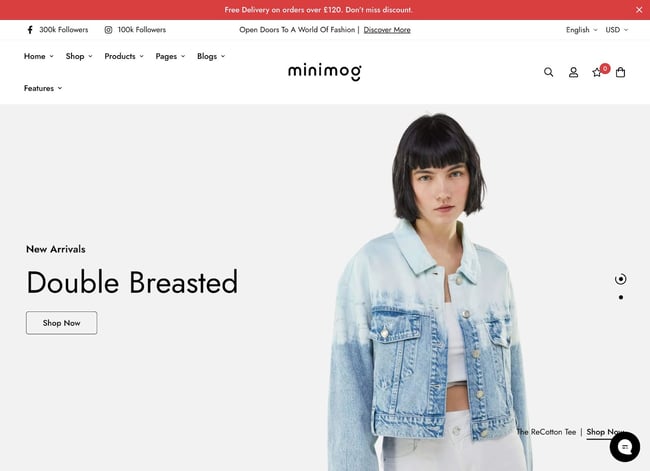The height and width of the screenshot is (471, 650).
Task: Open the Pages menu
Action: [170, 56]
